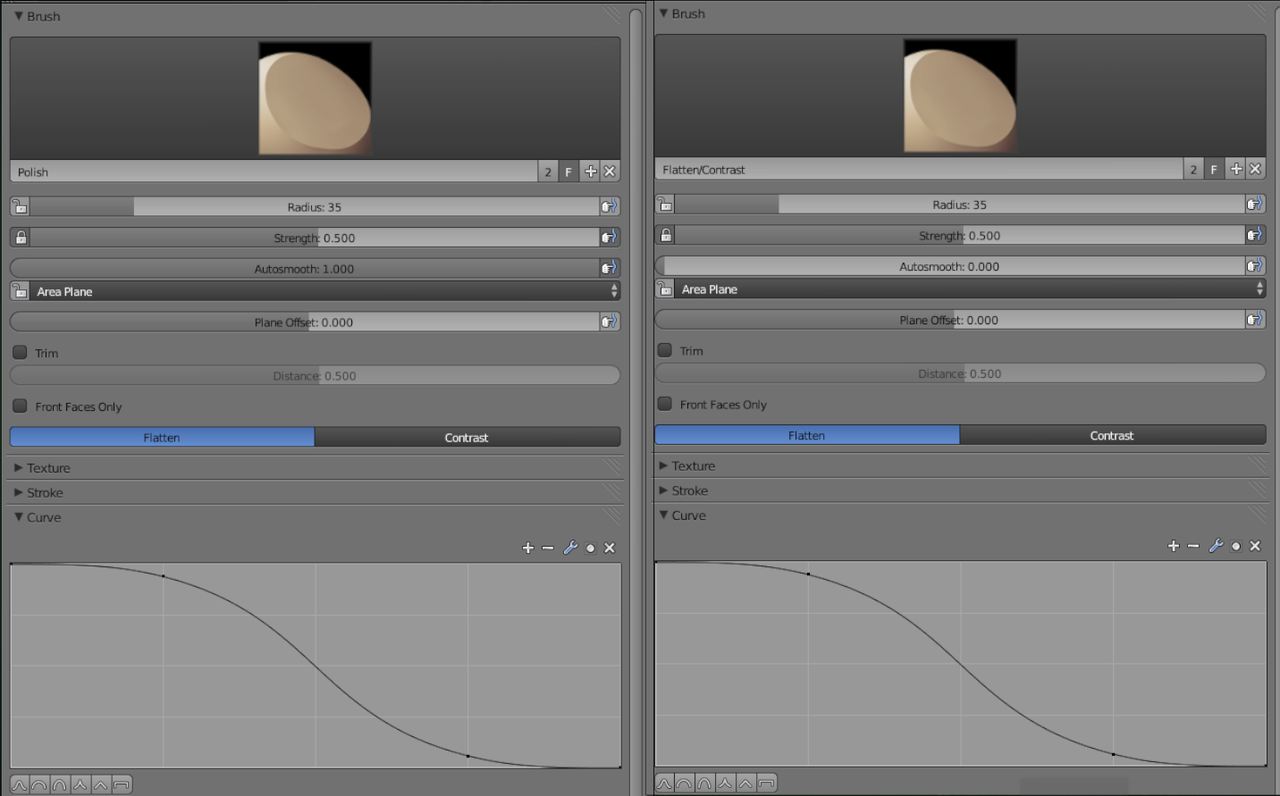The image size is (1280, 796).
Task: Click Polish brush preview thumbnail
Action: pos(315,98)
